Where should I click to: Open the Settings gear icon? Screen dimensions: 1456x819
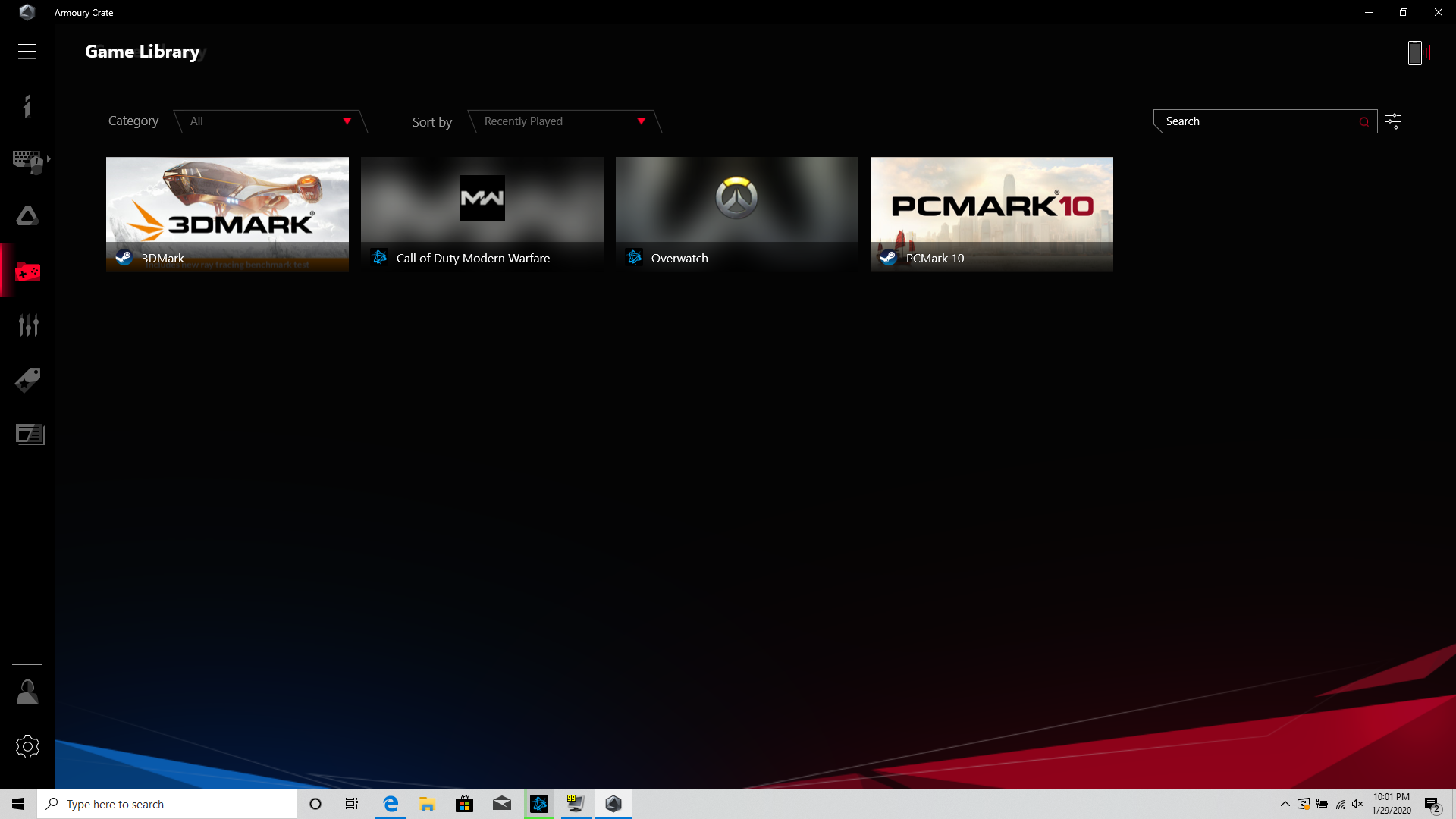tap(27, 746)
